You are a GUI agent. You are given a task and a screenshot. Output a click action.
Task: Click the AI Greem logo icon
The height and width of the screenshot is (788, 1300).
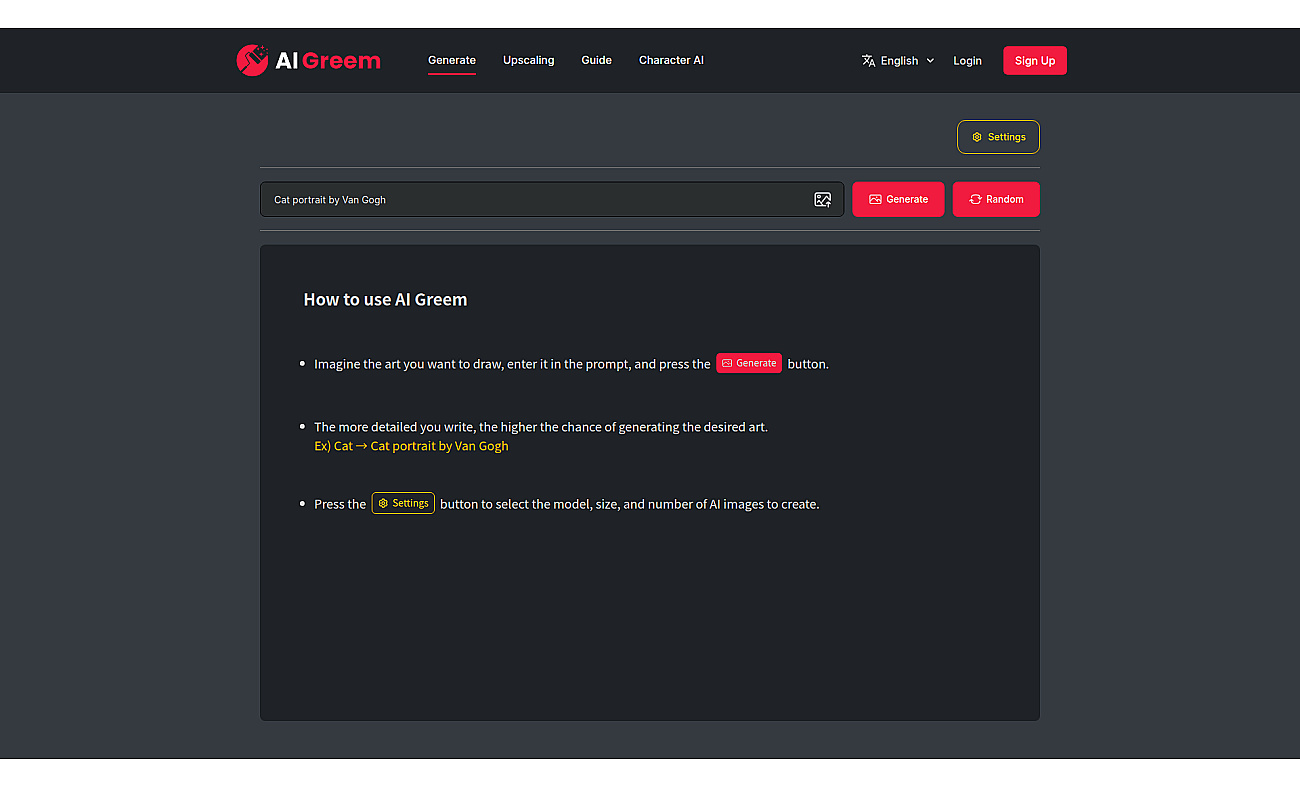point(252,60)
